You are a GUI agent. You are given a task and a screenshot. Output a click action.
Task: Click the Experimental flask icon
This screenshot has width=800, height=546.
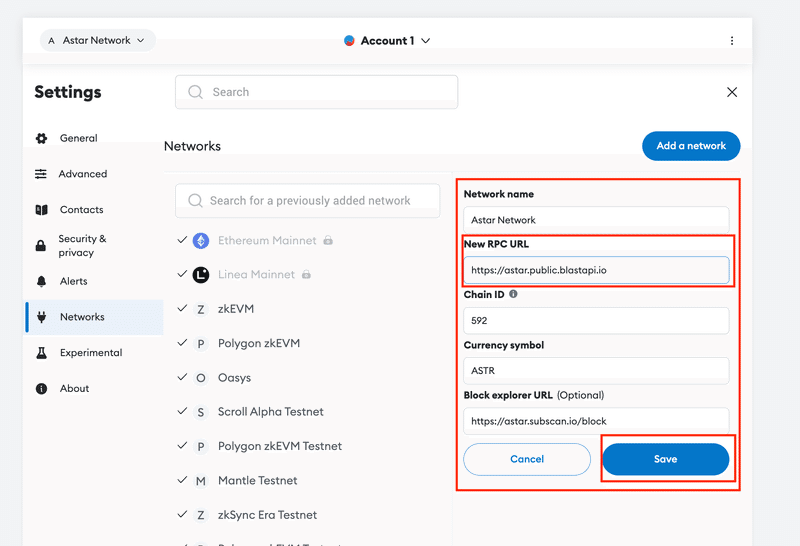pyautogui.click(x=41, y=353)
